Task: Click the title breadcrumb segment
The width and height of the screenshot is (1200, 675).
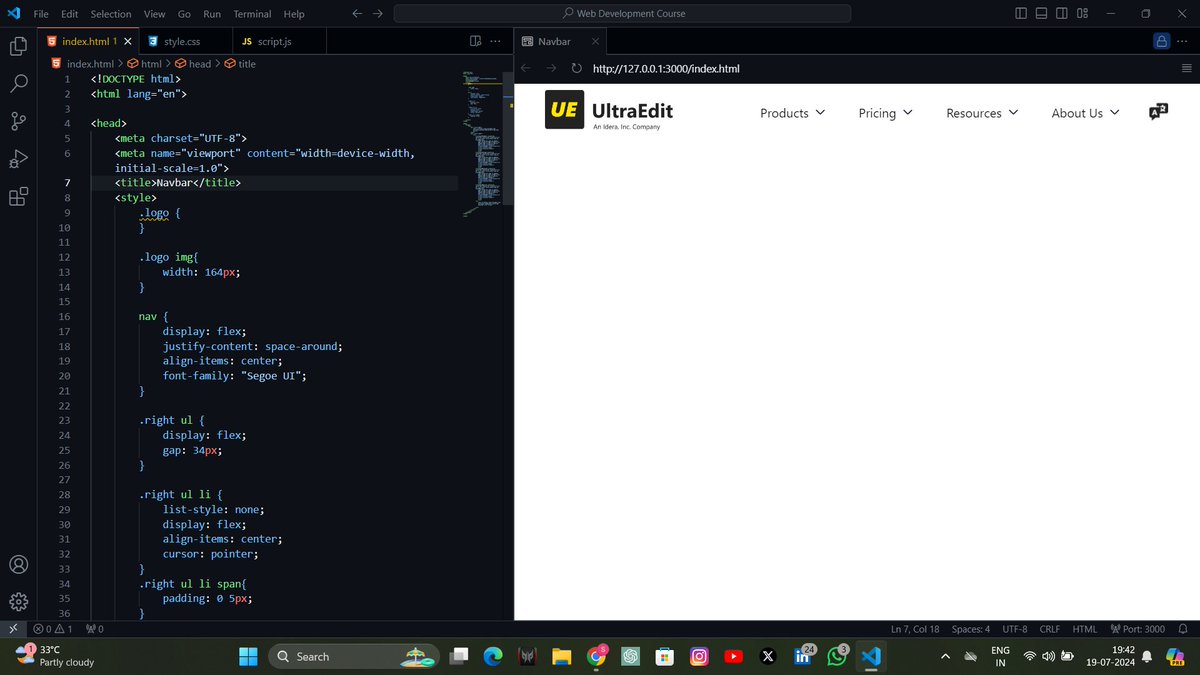Action: (240, 63)
